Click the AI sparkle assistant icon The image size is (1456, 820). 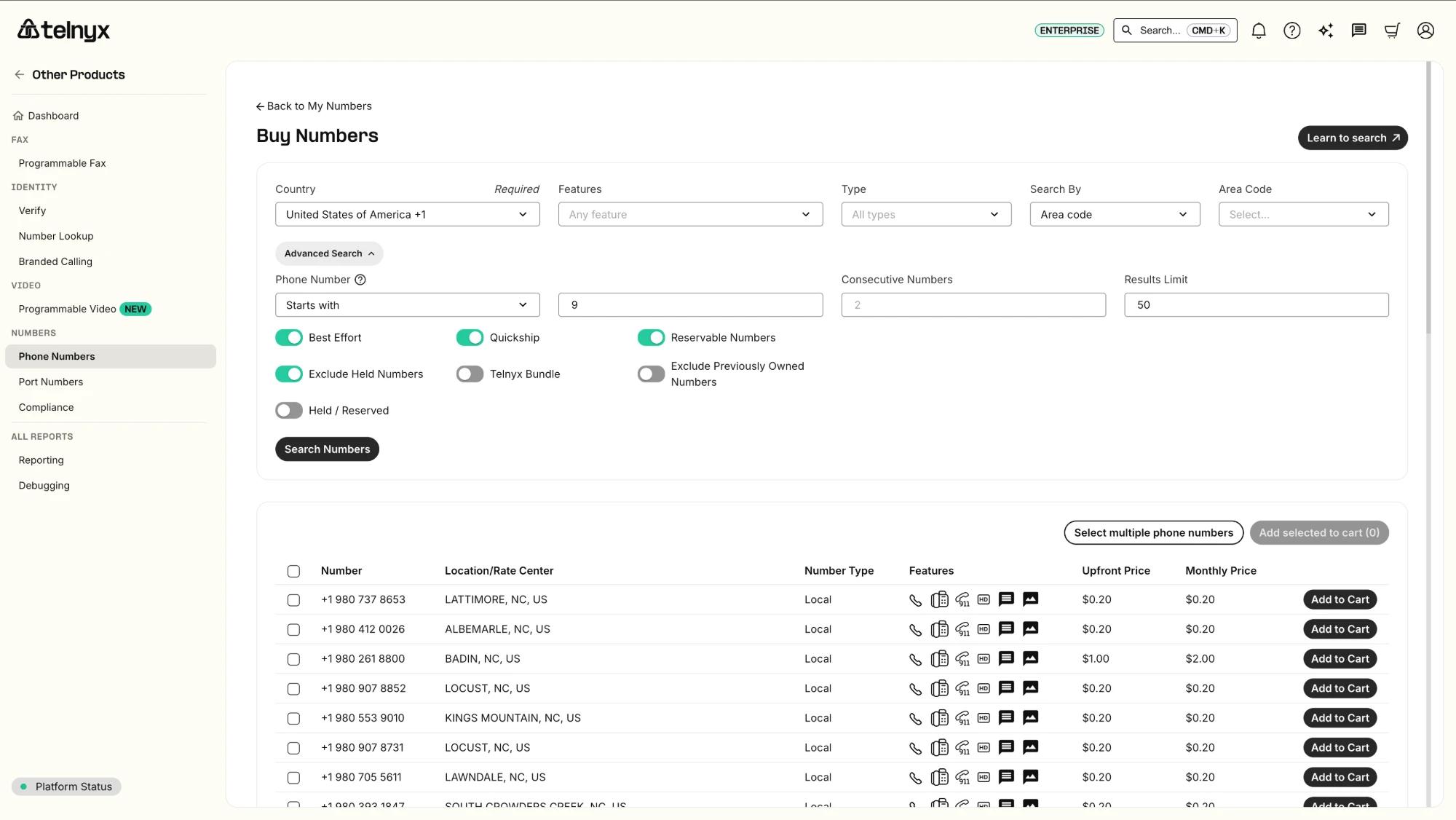pos(1326,31)
